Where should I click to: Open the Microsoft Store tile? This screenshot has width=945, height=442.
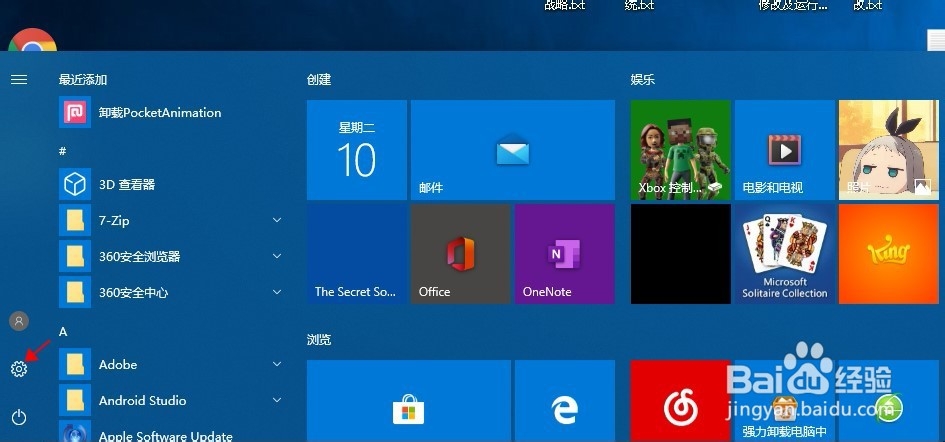click(x=409, y=401)
